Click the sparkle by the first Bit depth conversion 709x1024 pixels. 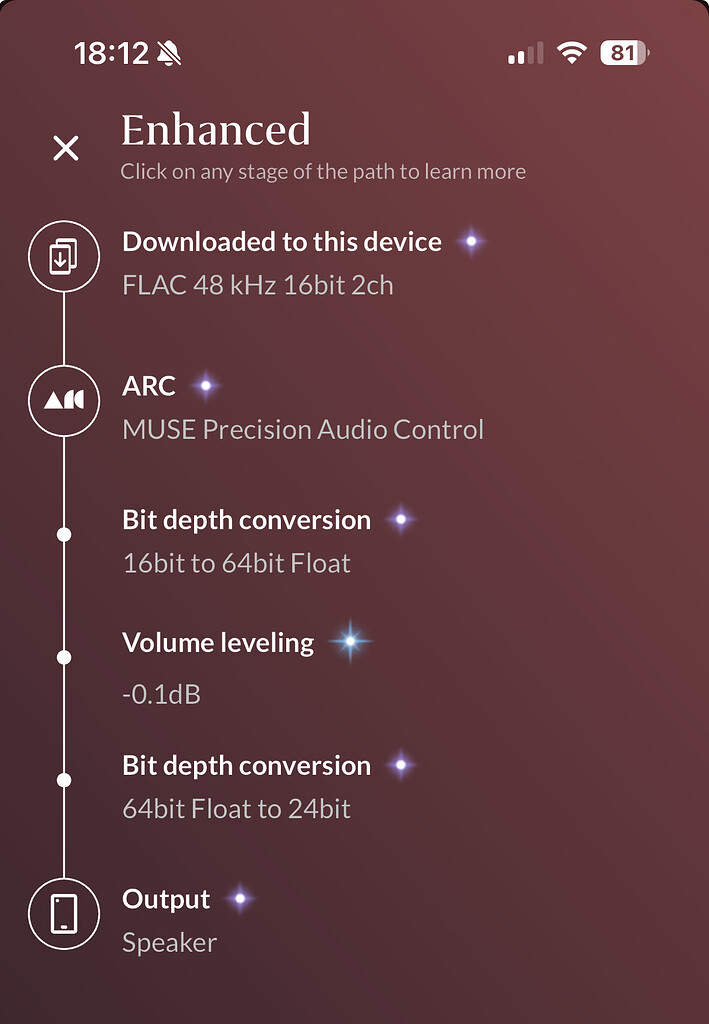coord(401,518)
